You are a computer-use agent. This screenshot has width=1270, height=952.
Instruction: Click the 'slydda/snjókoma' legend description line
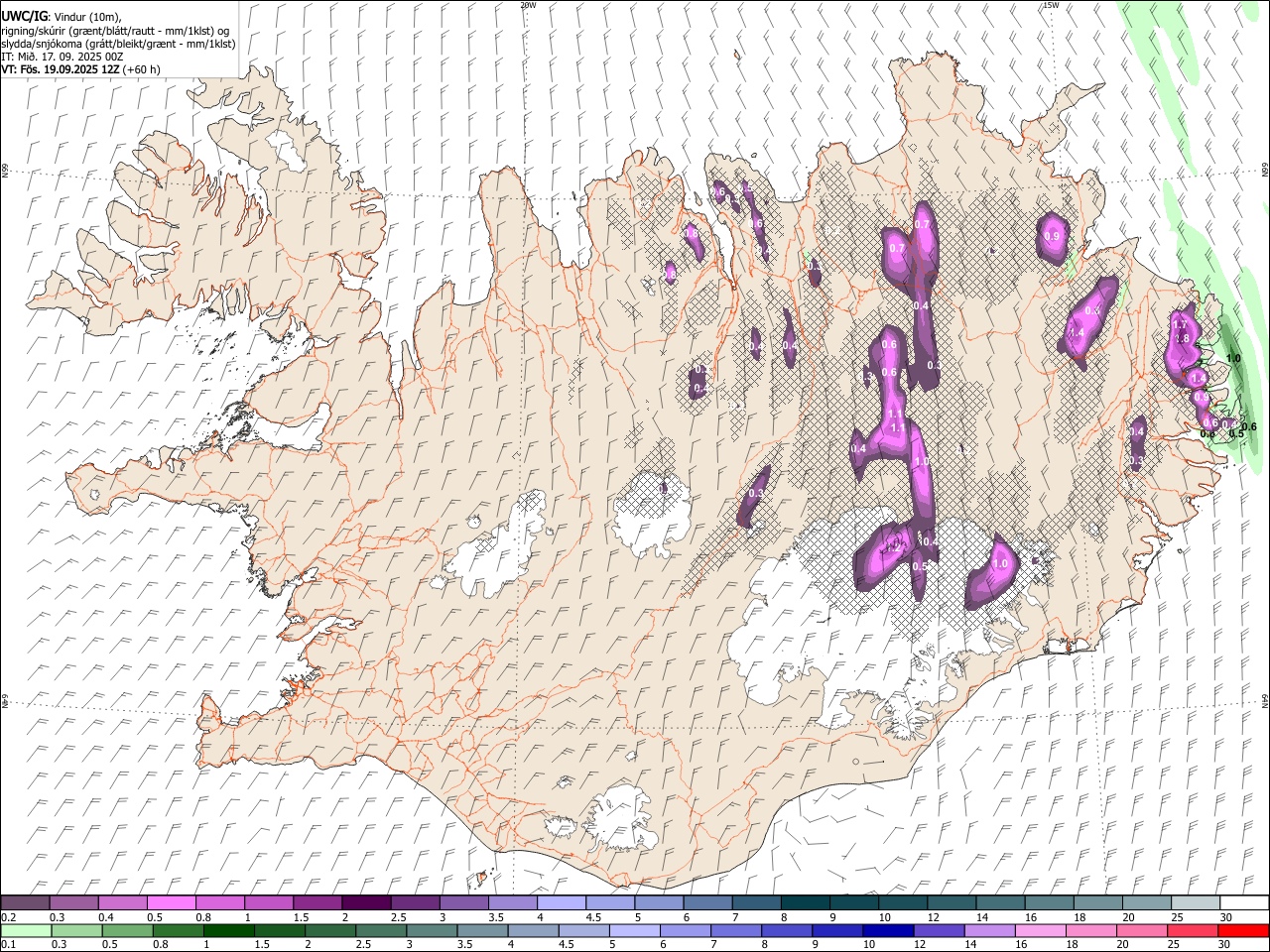click(x=118, y=44)
